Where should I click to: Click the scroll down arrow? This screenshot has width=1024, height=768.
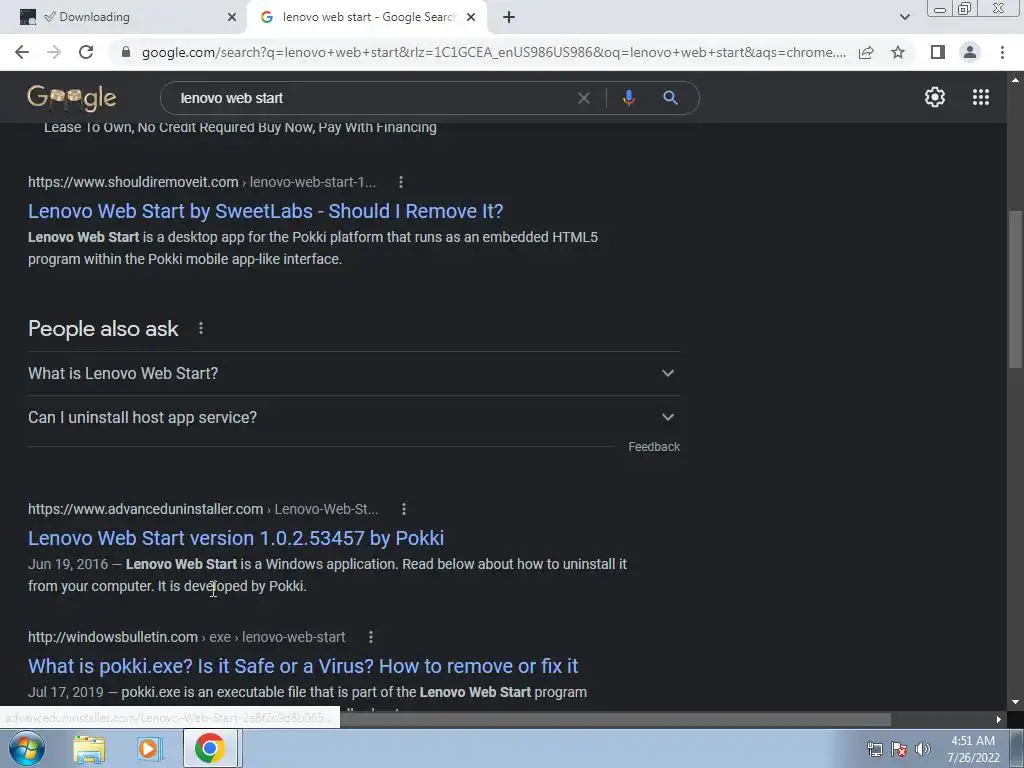[1015, 702]
